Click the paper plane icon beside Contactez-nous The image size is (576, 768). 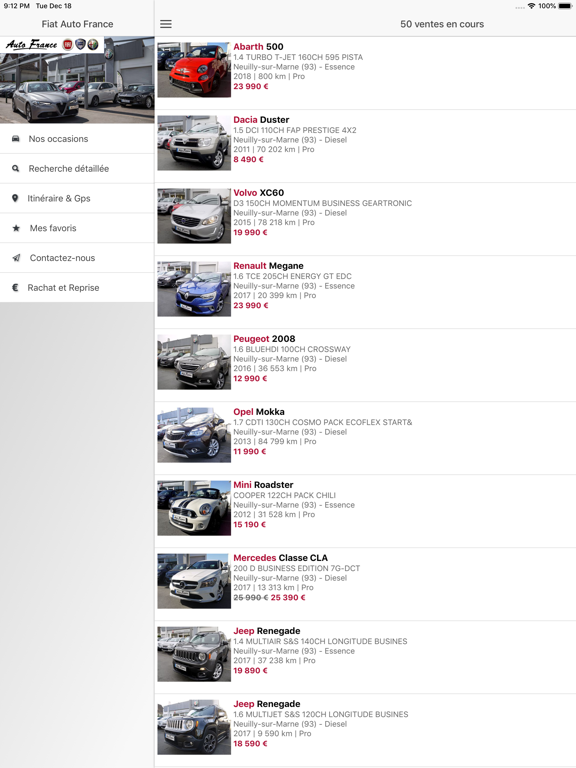pyautogui.click(x=16, y=258)
